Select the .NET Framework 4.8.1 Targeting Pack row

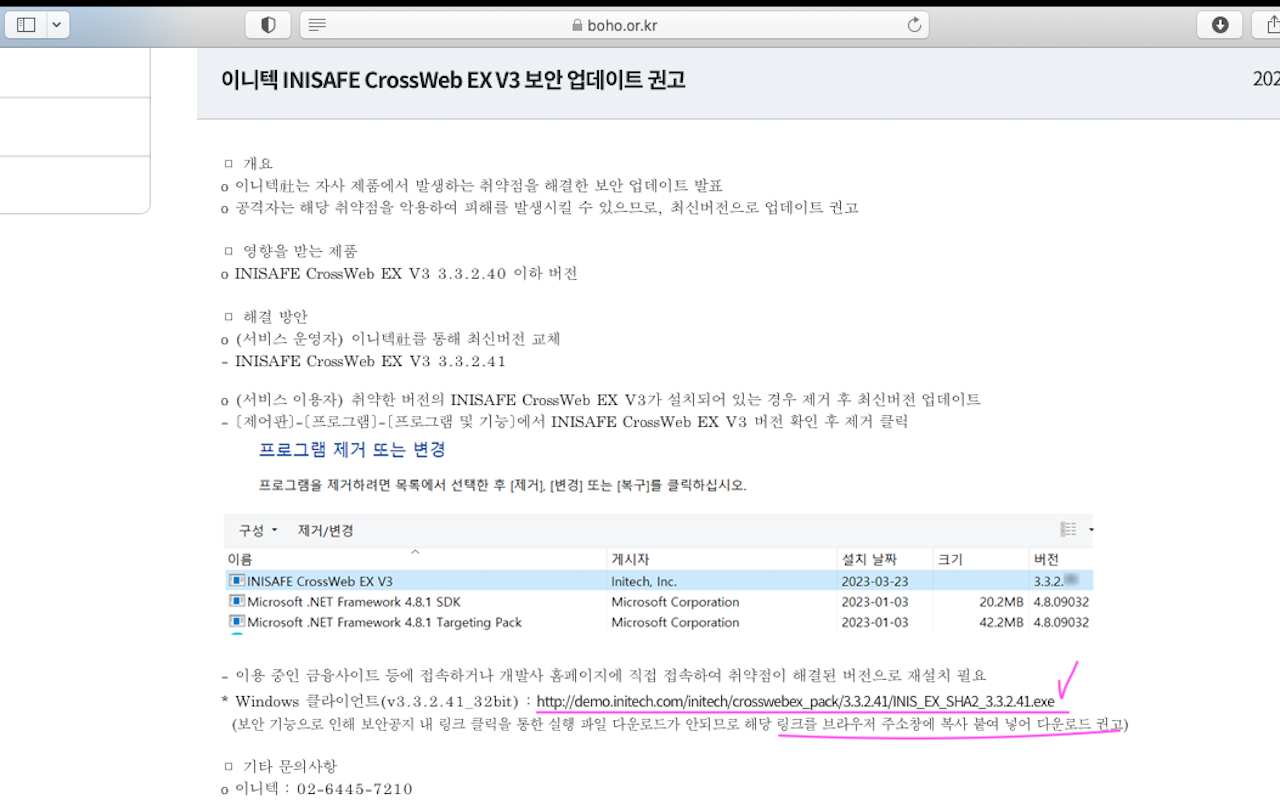pyautogui.click(x=659, y=622)
